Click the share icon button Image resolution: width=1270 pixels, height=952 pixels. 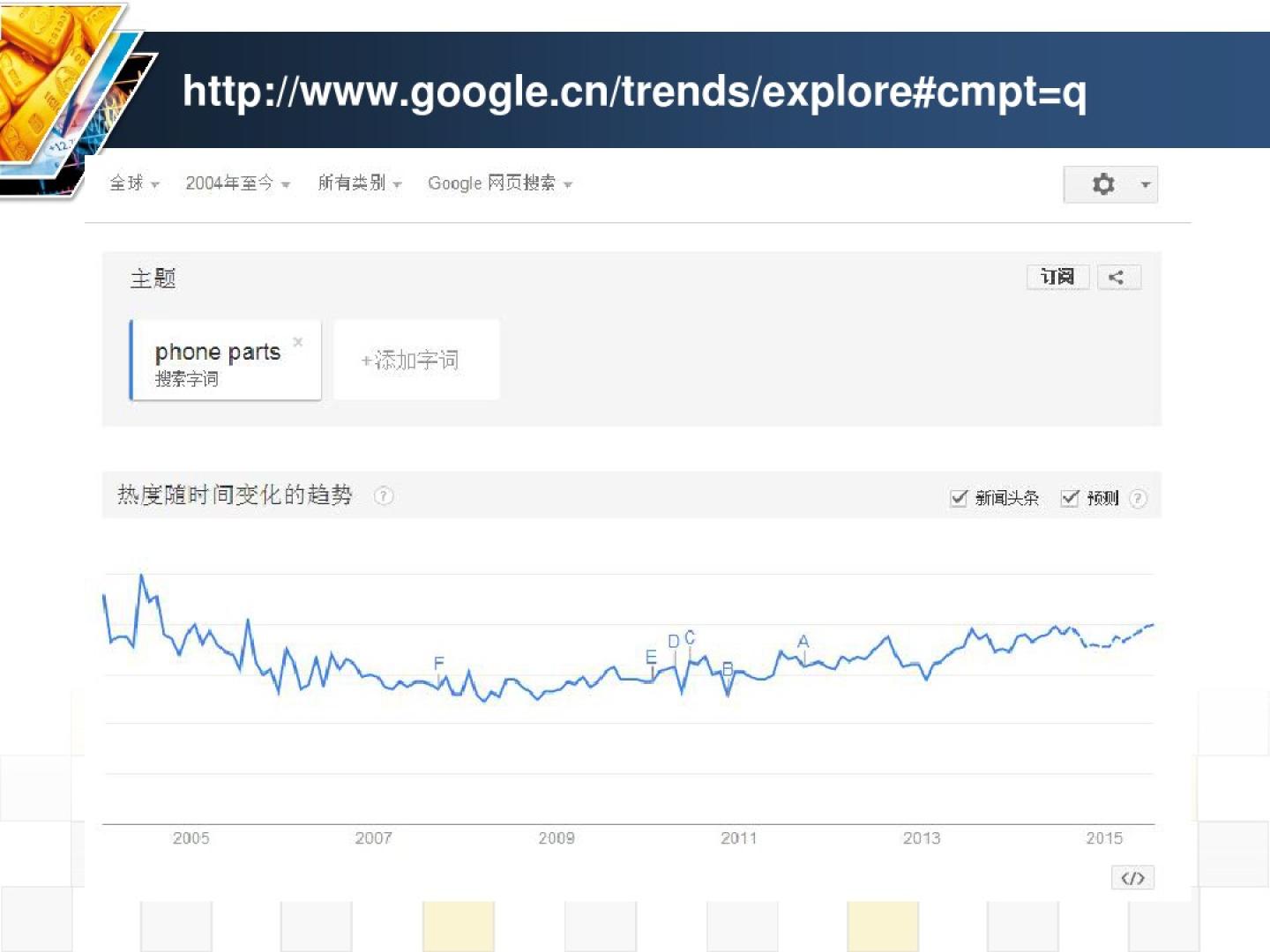(x=1118, y=278)
